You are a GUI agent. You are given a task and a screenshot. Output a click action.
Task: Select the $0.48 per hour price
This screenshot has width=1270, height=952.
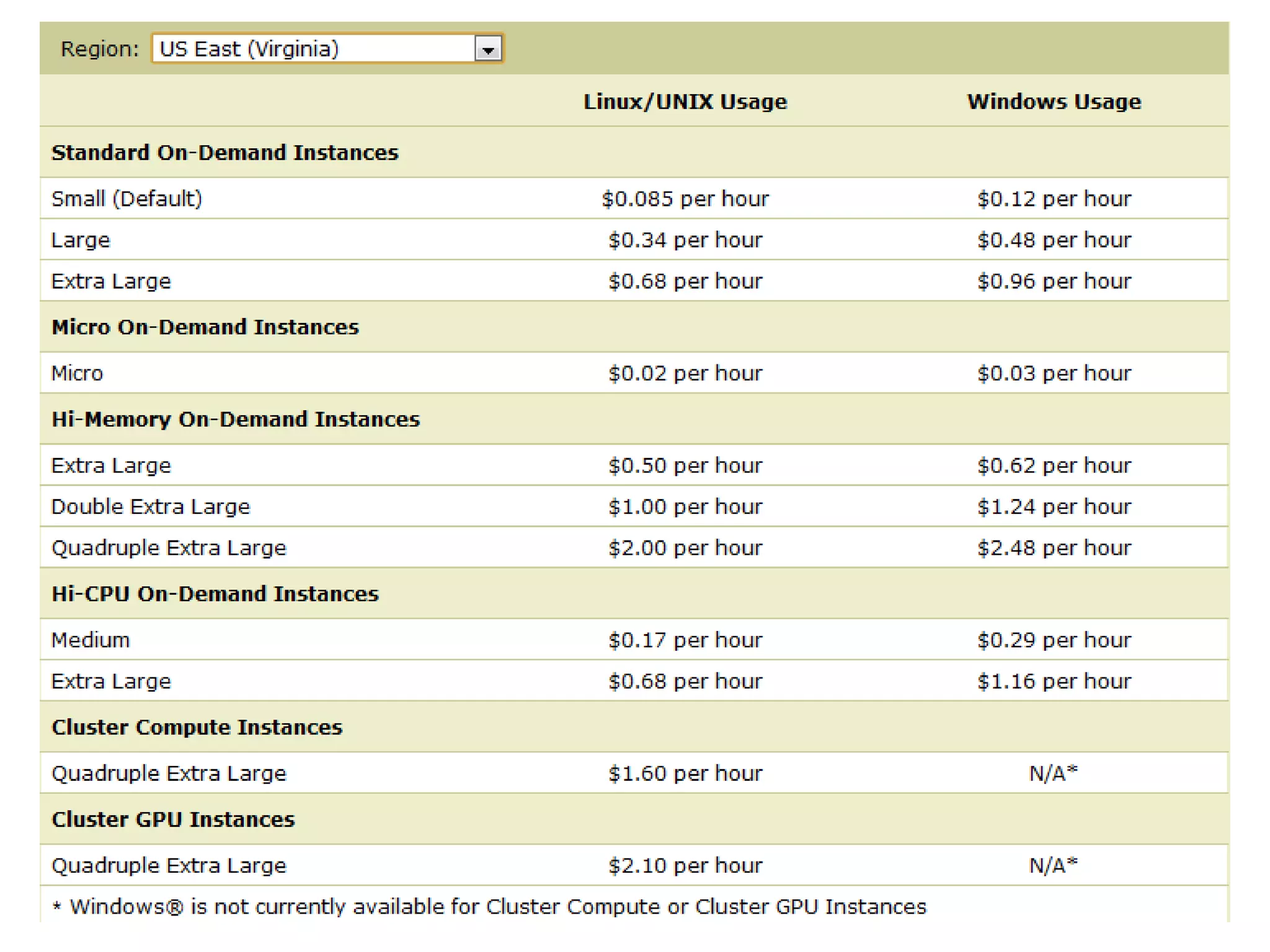pyautogui.click(x=1054, y=240)
